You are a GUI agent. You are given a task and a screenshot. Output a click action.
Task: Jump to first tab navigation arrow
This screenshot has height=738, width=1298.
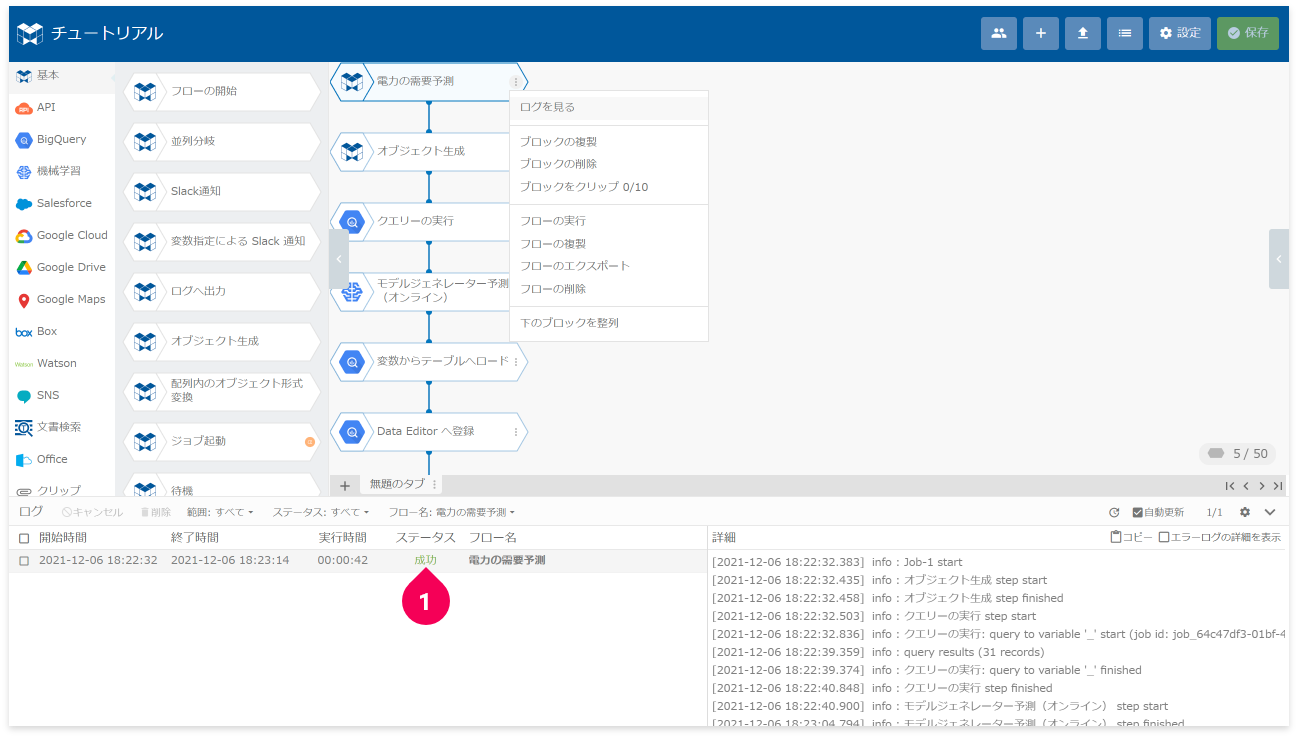pyautogui.click(x=1230, y=485)
